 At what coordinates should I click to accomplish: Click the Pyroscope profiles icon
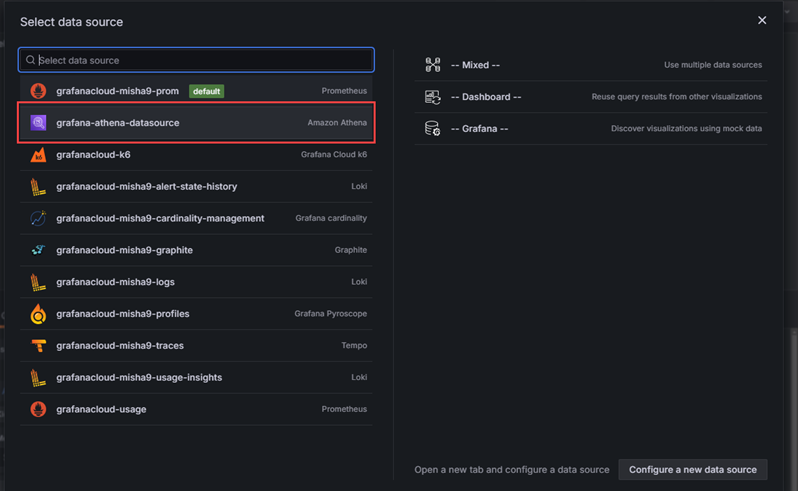point(38,314)
